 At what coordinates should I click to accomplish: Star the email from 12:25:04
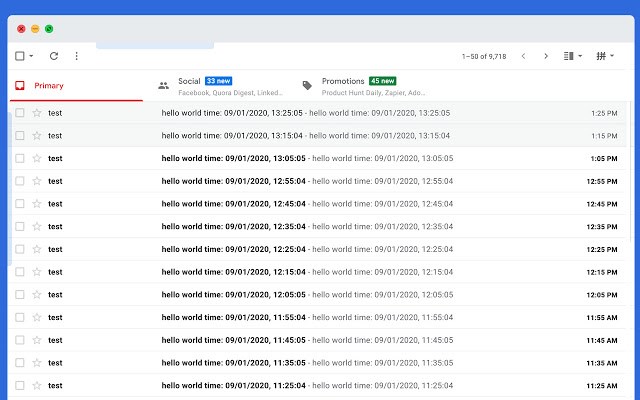(x=37, y=249)
